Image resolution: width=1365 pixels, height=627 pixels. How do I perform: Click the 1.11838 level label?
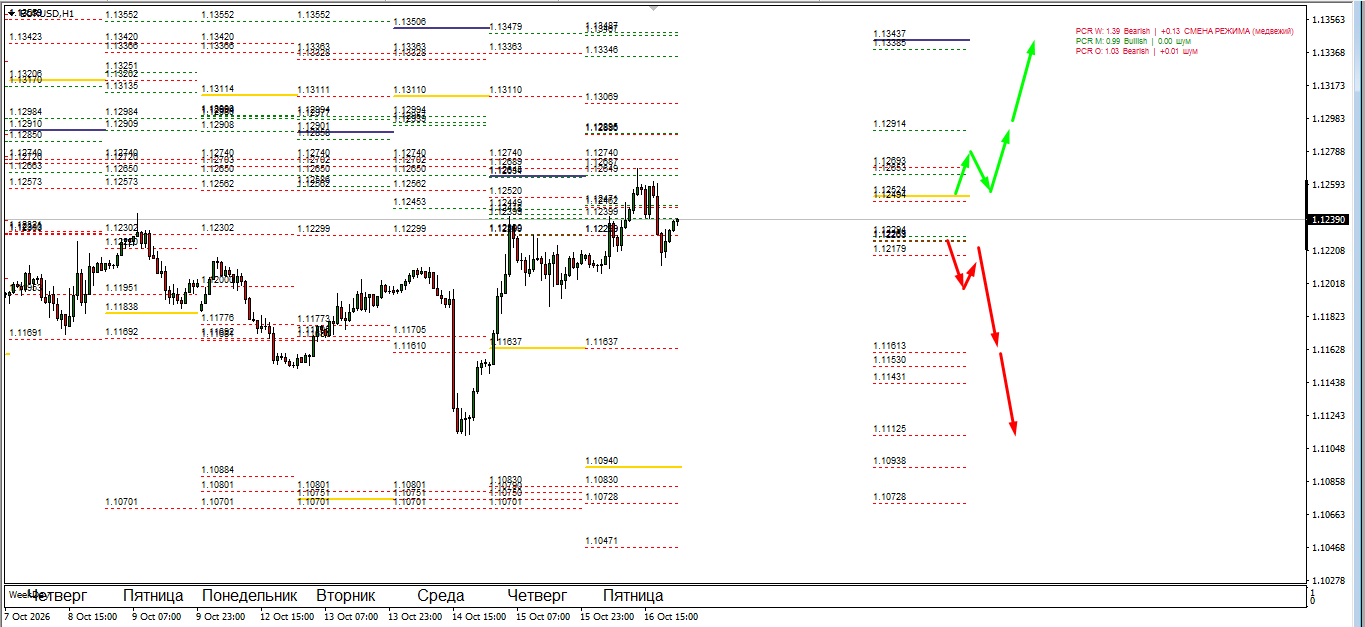[121, 307]
